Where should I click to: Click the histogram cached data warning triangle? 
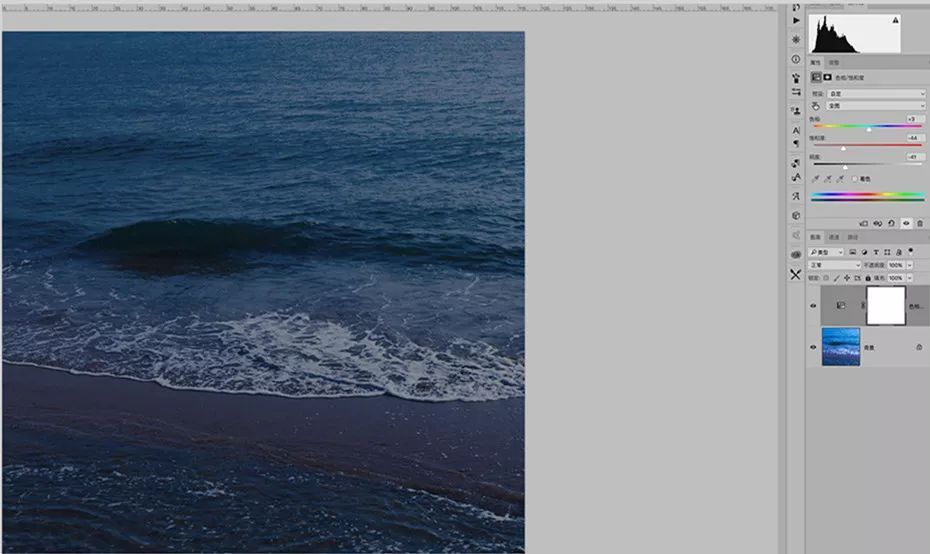pyautogui.click(x=895, y=20)
